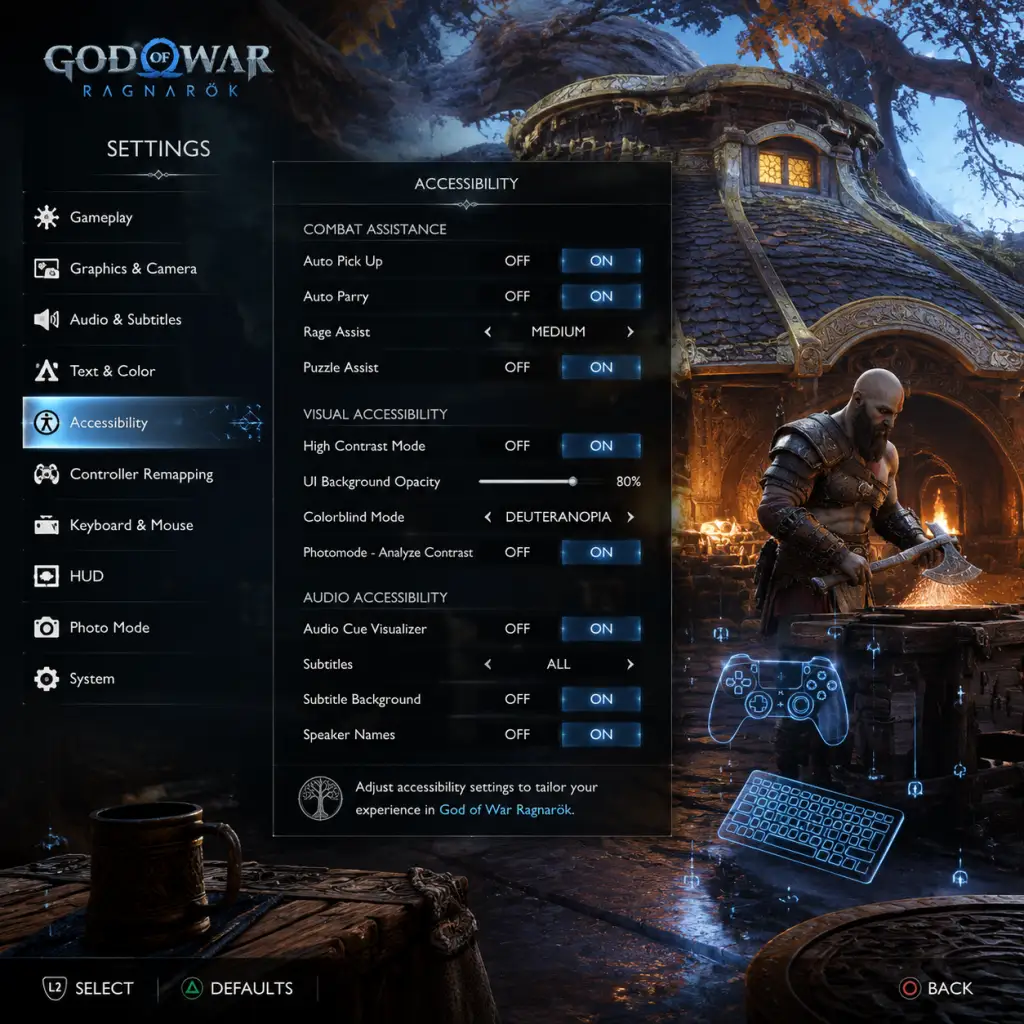Click left arrow for Colorblind Mode
1024x1024 pixels.
488,517
